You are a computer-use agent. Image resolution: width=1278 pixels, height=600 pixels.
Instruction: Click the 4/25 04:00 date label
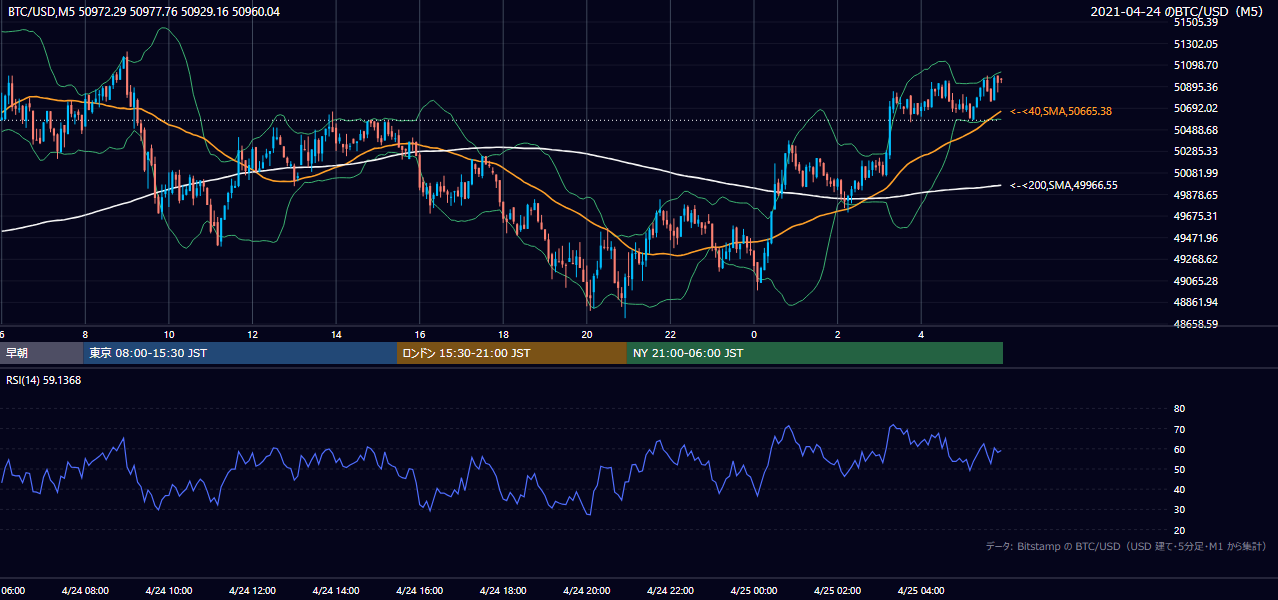920,590
